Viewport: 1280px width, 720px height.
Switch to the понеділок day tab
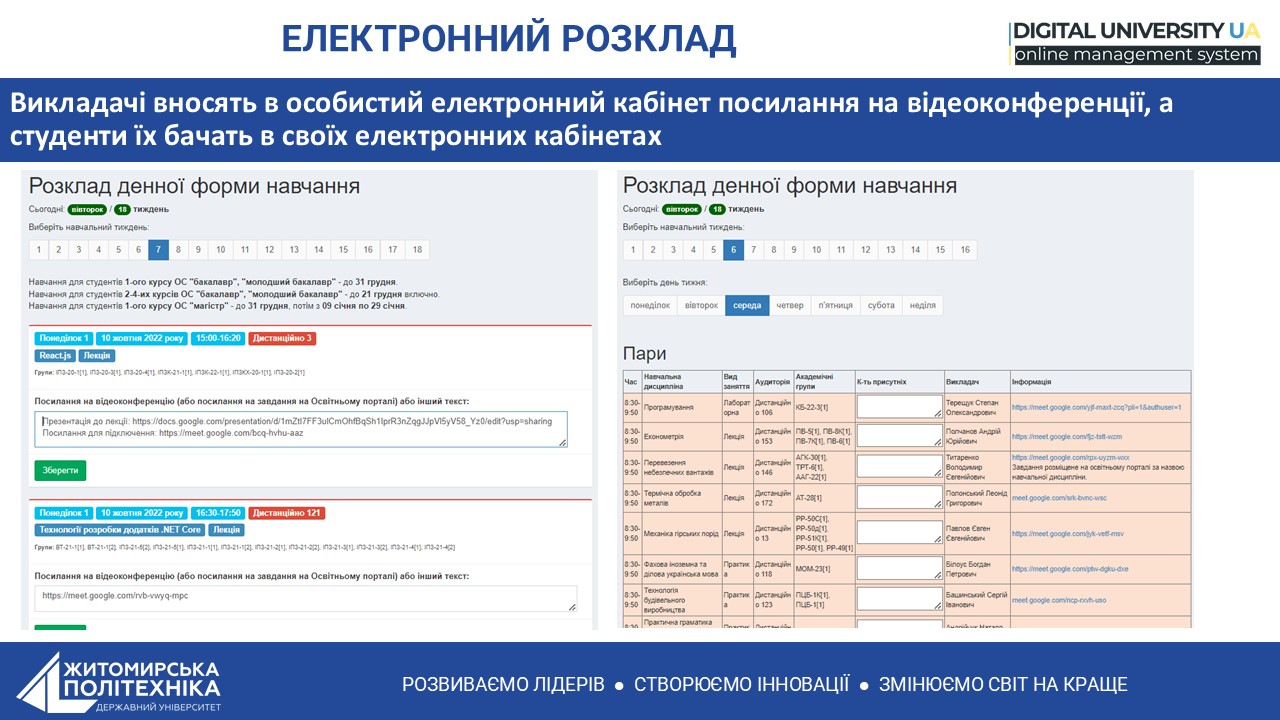[x=649, y=306]
